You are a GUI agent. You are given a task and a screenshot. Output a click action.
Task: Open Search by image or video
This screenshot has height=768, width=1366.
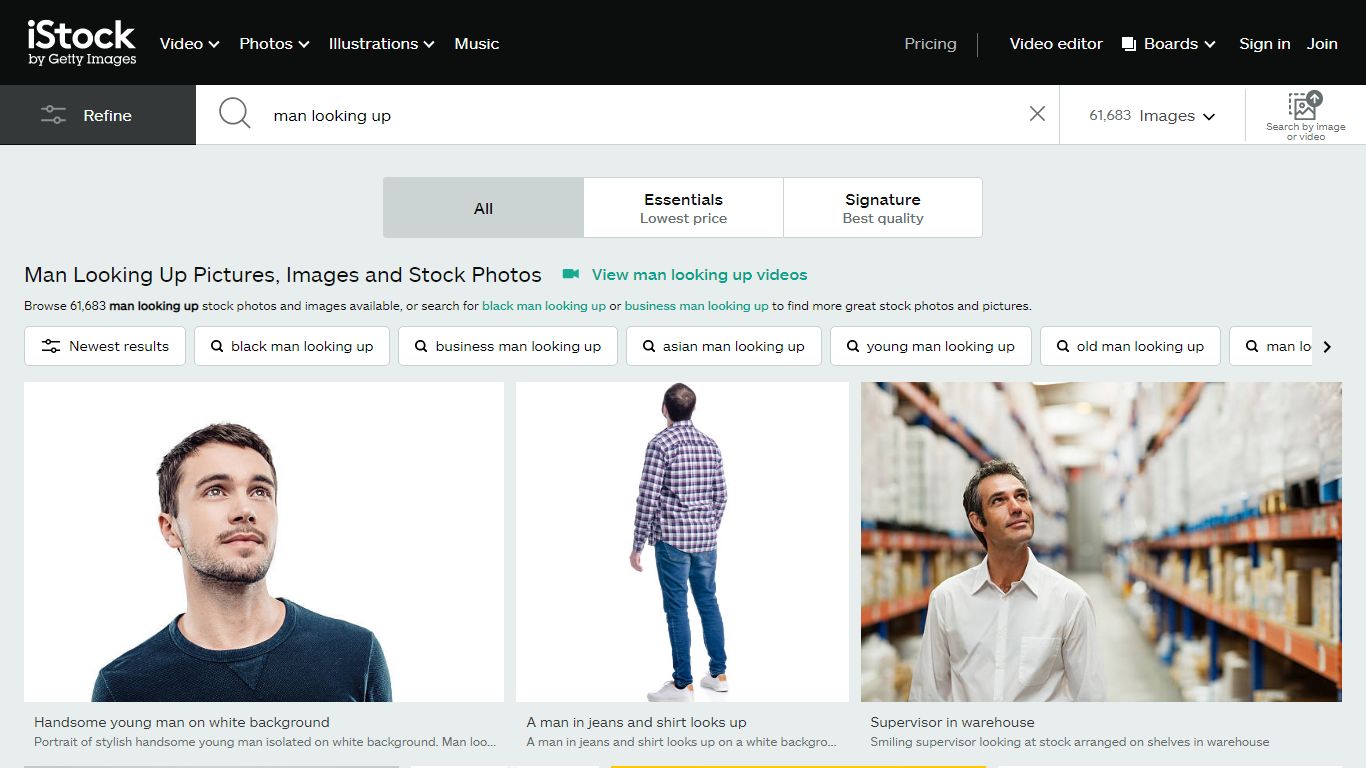pos(1305,115)
